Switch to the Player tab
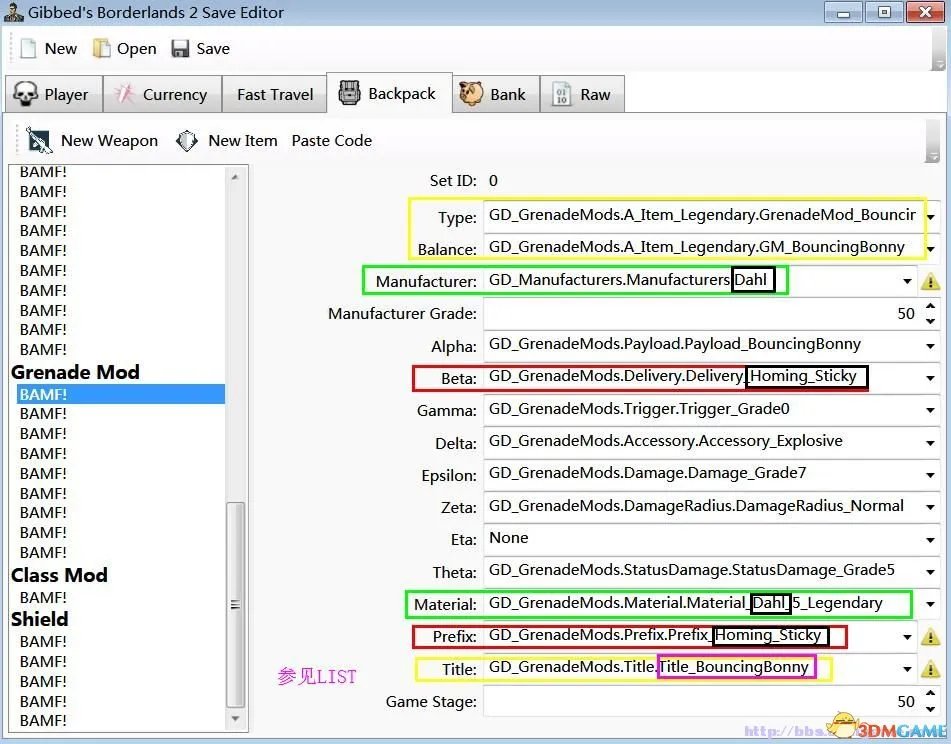The height and width of the screenshot is (744, 951). [53, 95]
